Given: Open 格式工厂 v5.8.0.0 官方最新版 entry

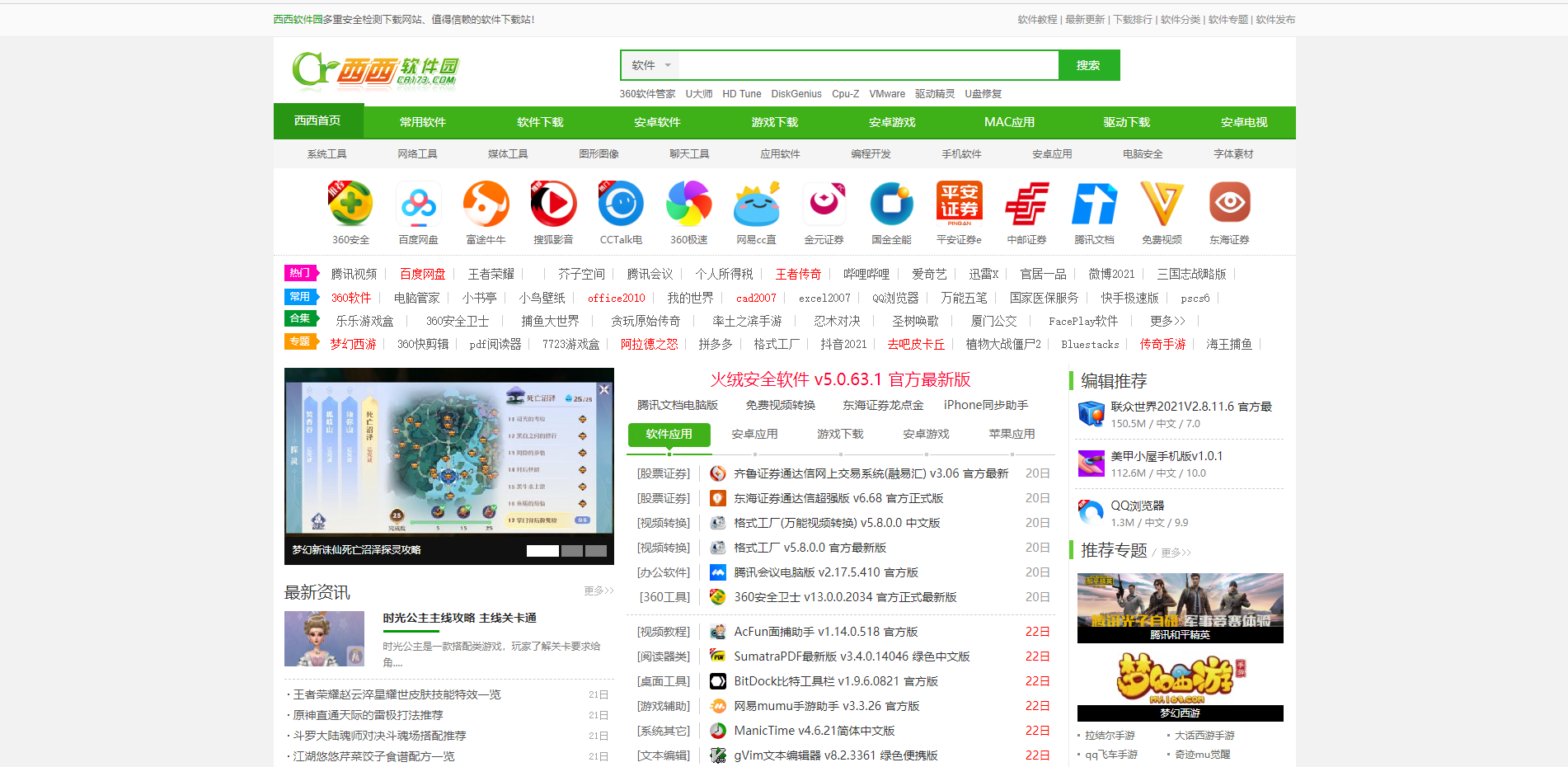Looking at the screenshot, I should point(810,548).
